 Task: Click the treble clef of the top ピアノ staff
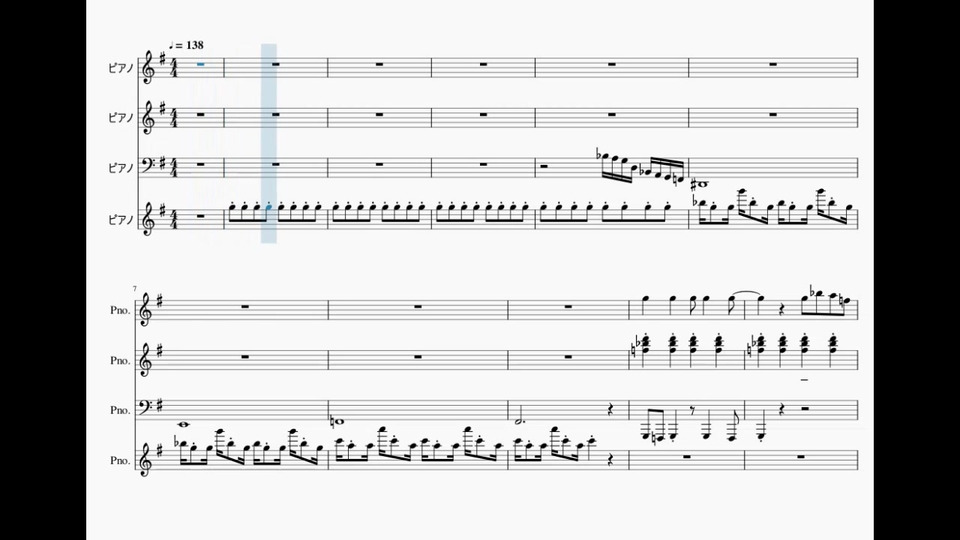pos(148,67)
